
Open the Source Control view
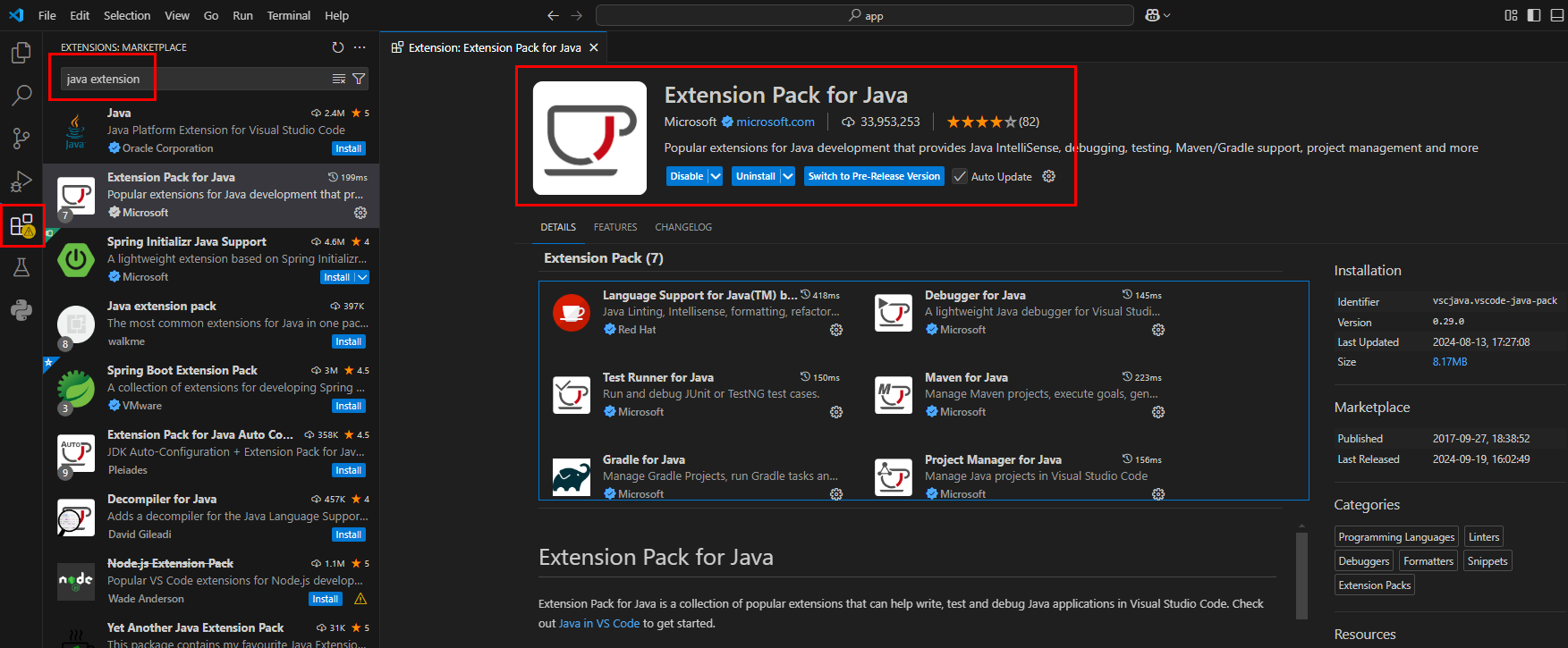pos(21,139)
